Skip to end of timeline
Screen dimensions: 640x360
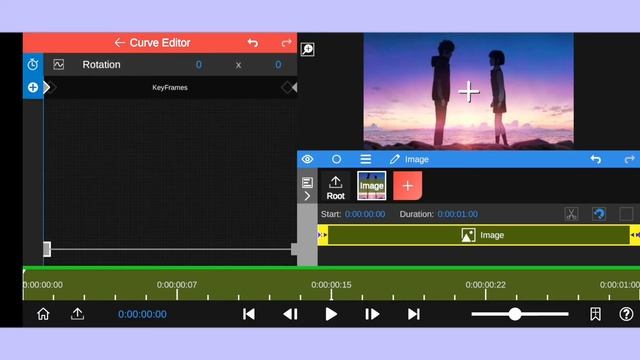point(413,314)
